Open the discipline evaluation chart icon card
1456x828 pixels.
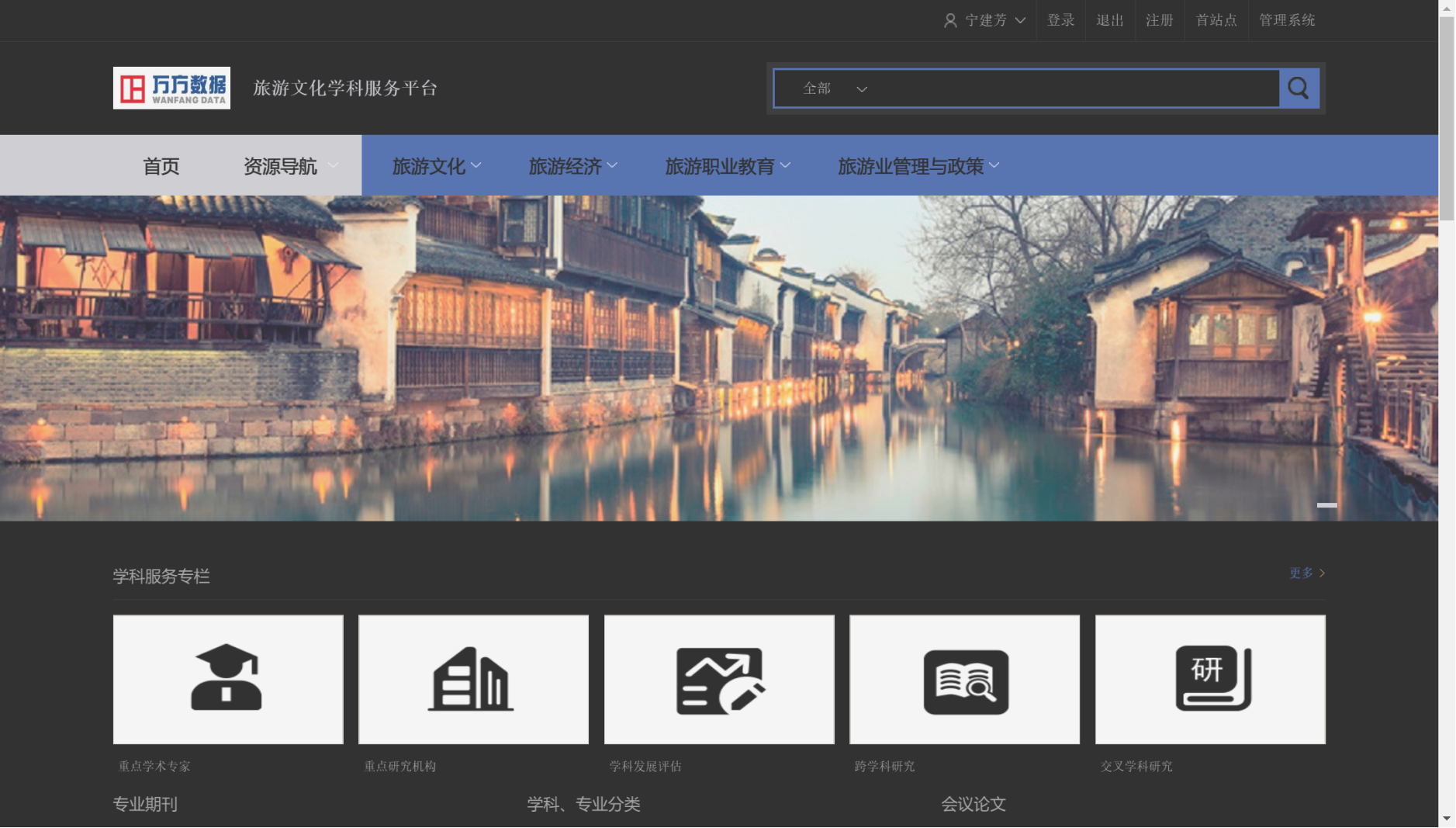(x=719, y=680)
